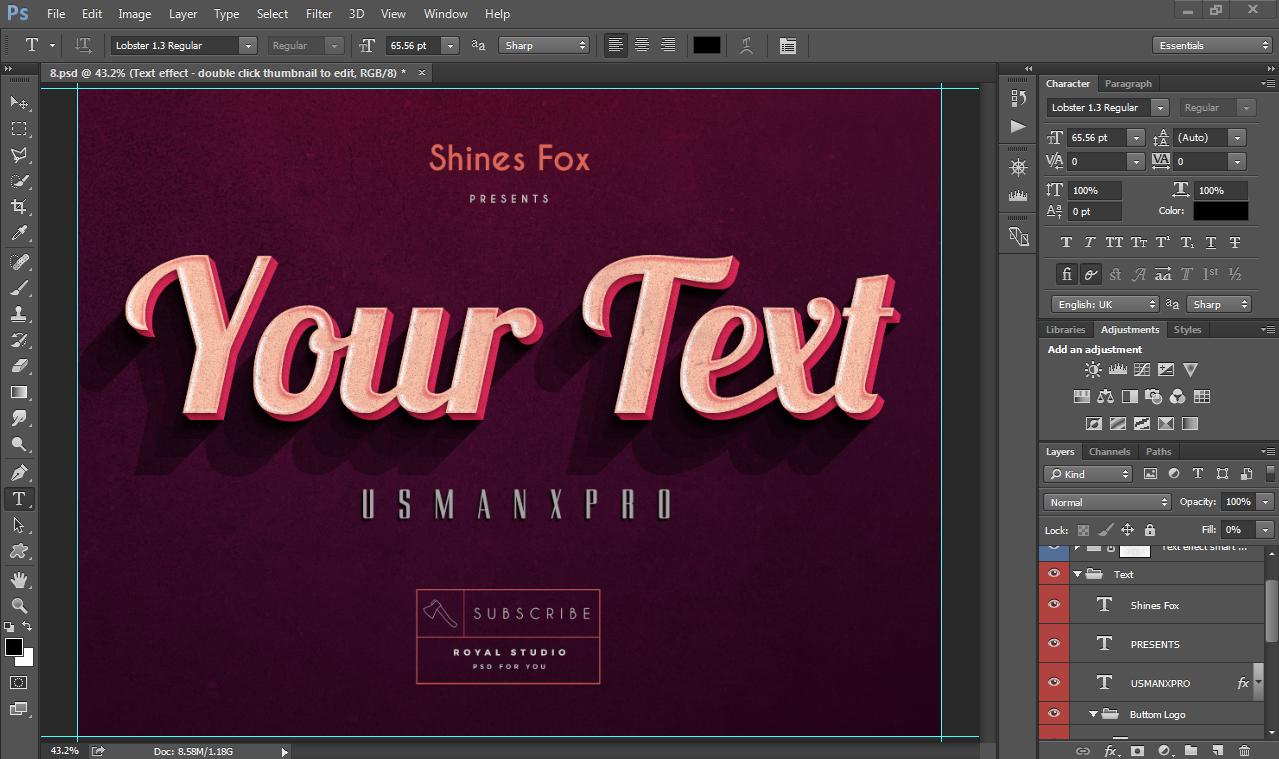
Task: Select the Move tool
Action: [x=18, y=102]
